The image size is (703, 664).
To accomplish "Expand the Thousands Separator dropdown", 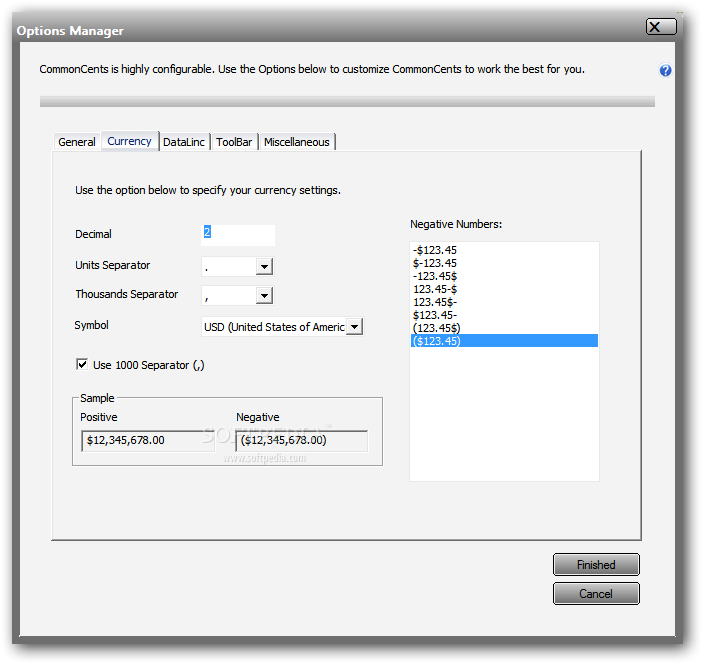I will 264,295.
